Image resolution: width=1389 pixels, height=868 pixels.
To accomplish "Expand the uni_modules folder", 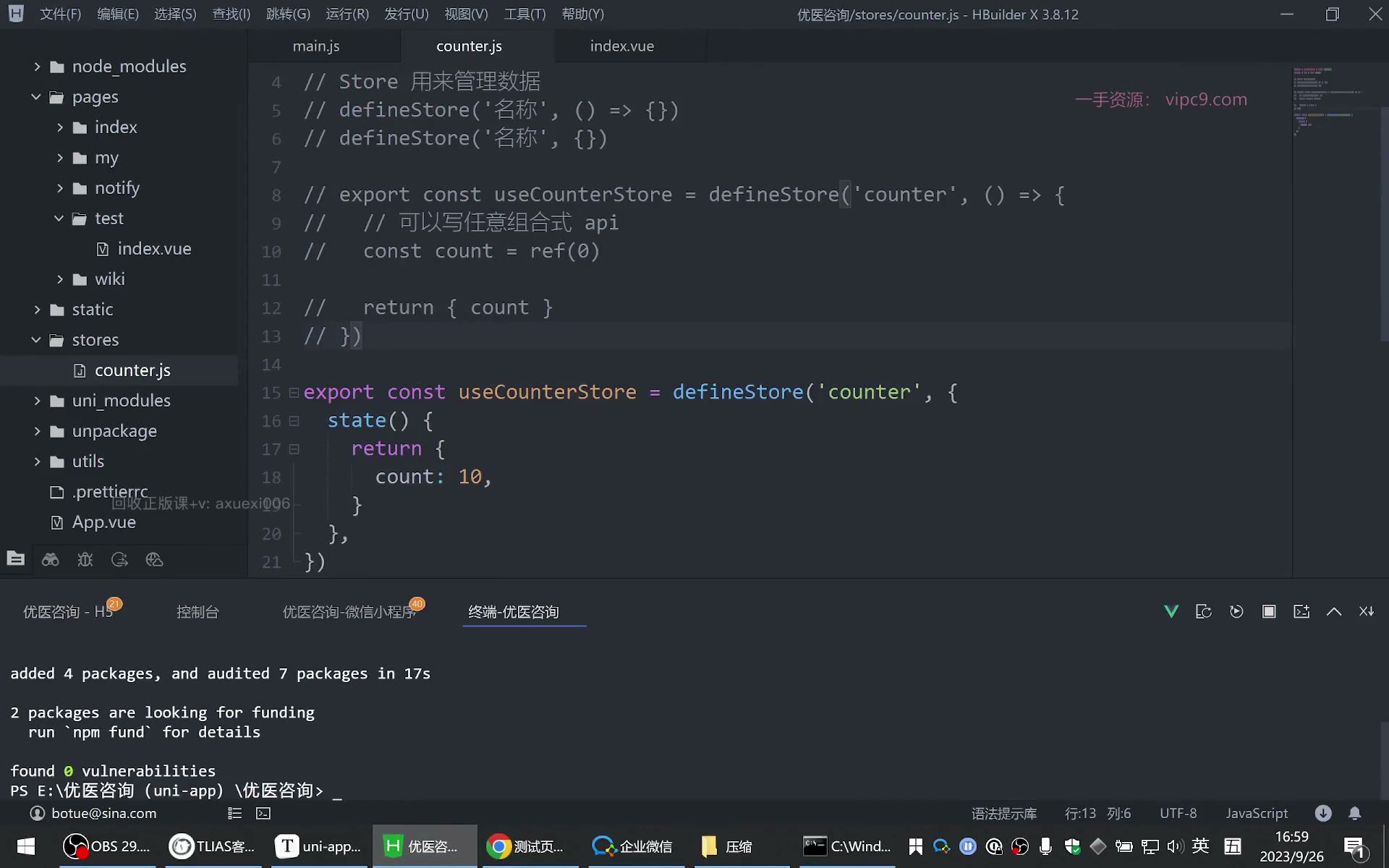I will (37, 401).
